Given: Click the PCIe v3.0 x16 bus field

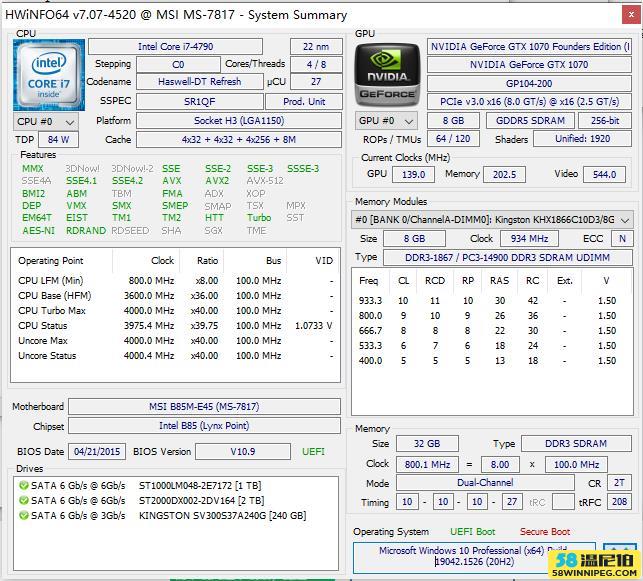Looking at the screenshot, I should (529, 102).
